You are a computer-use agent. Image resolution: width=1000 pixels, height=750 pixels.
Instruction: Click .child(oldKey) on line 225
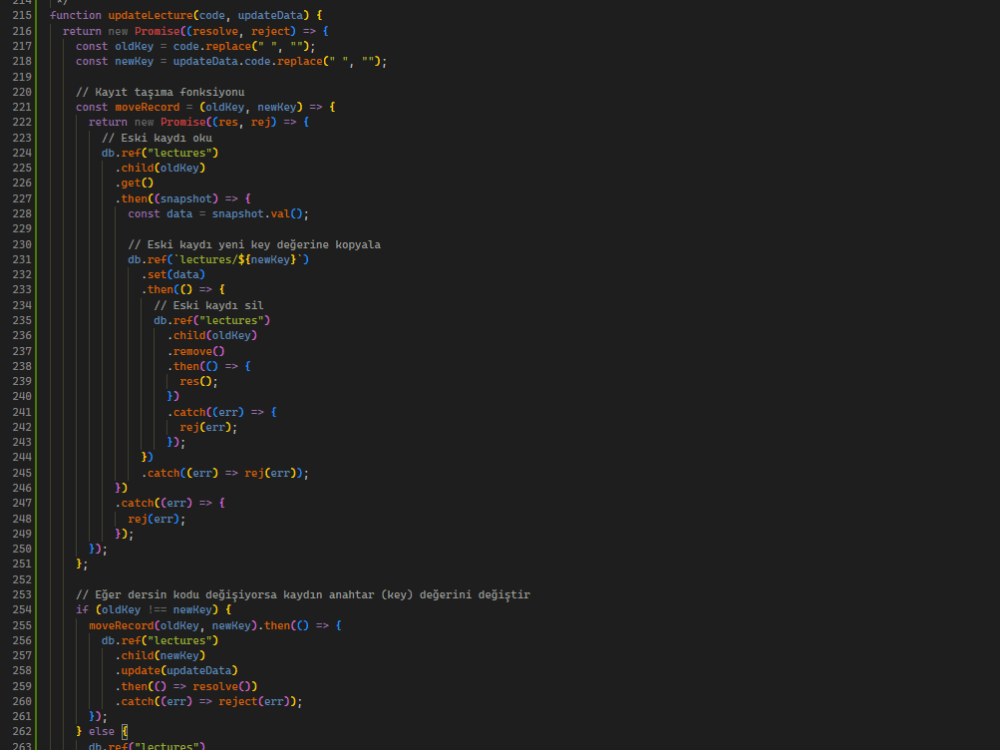tap(160, 168)
